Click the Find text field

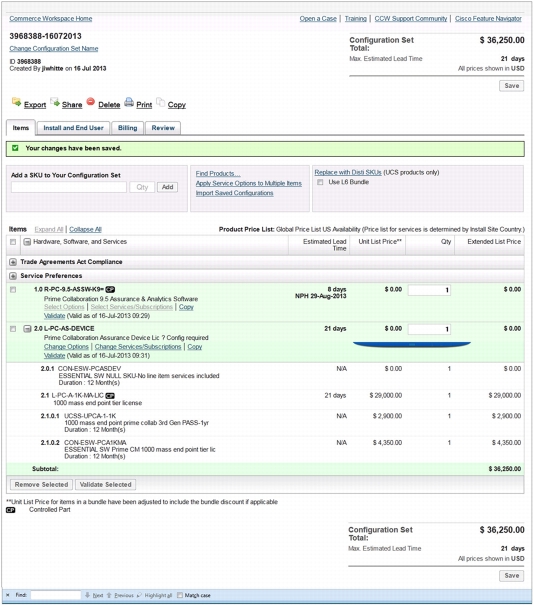56,595
